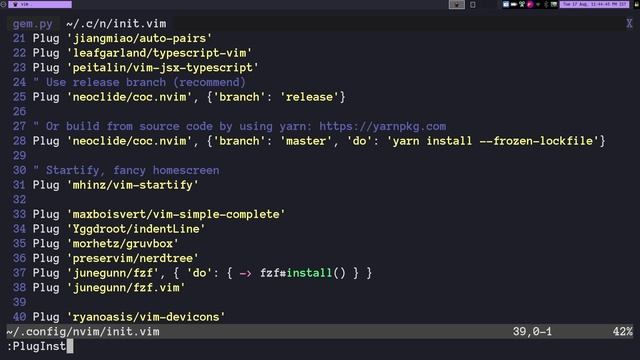Click 'maxboisvert/vim-simple-complete' on line 33

coord(176,214)
